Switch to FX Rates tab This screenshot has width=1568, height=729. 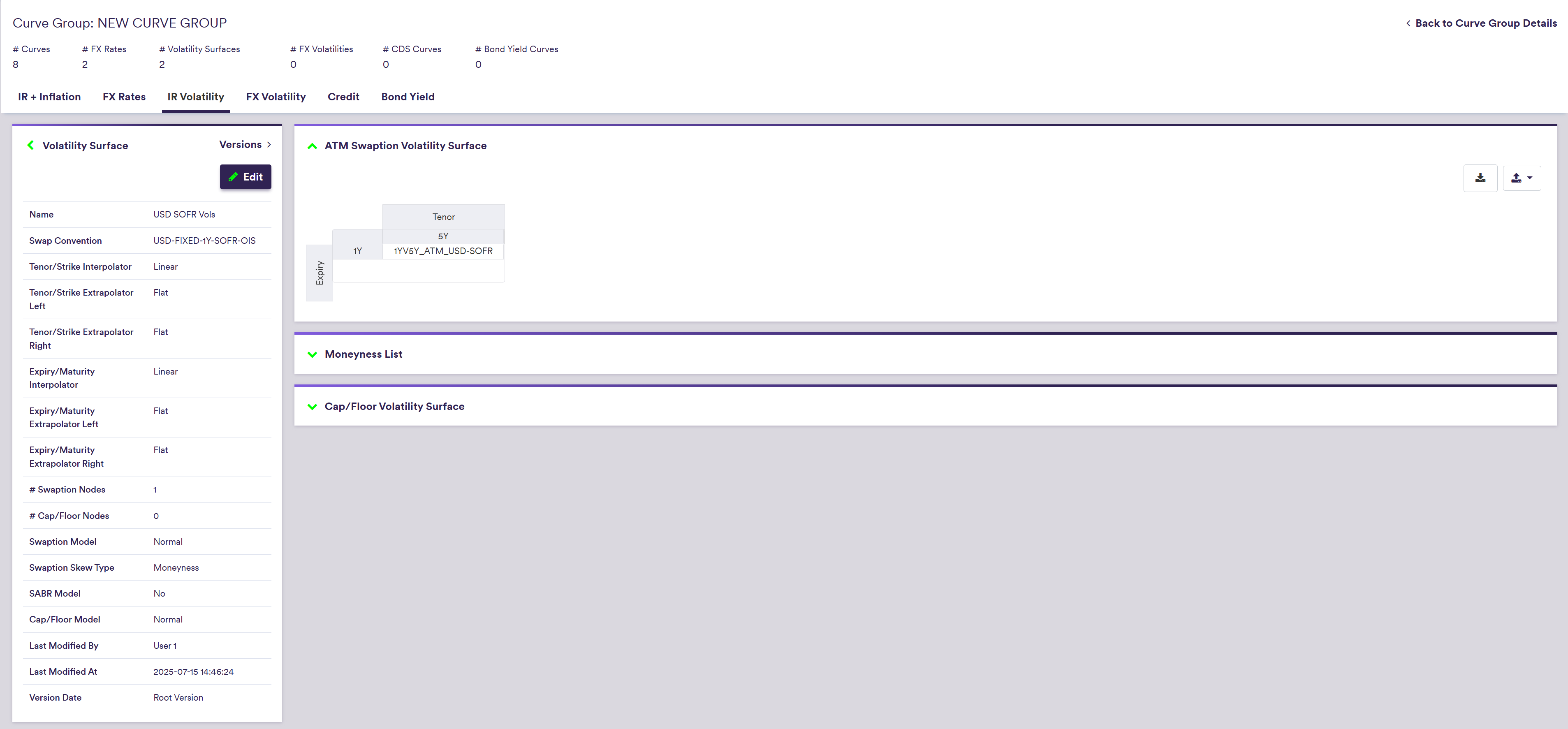click(124, 97)
